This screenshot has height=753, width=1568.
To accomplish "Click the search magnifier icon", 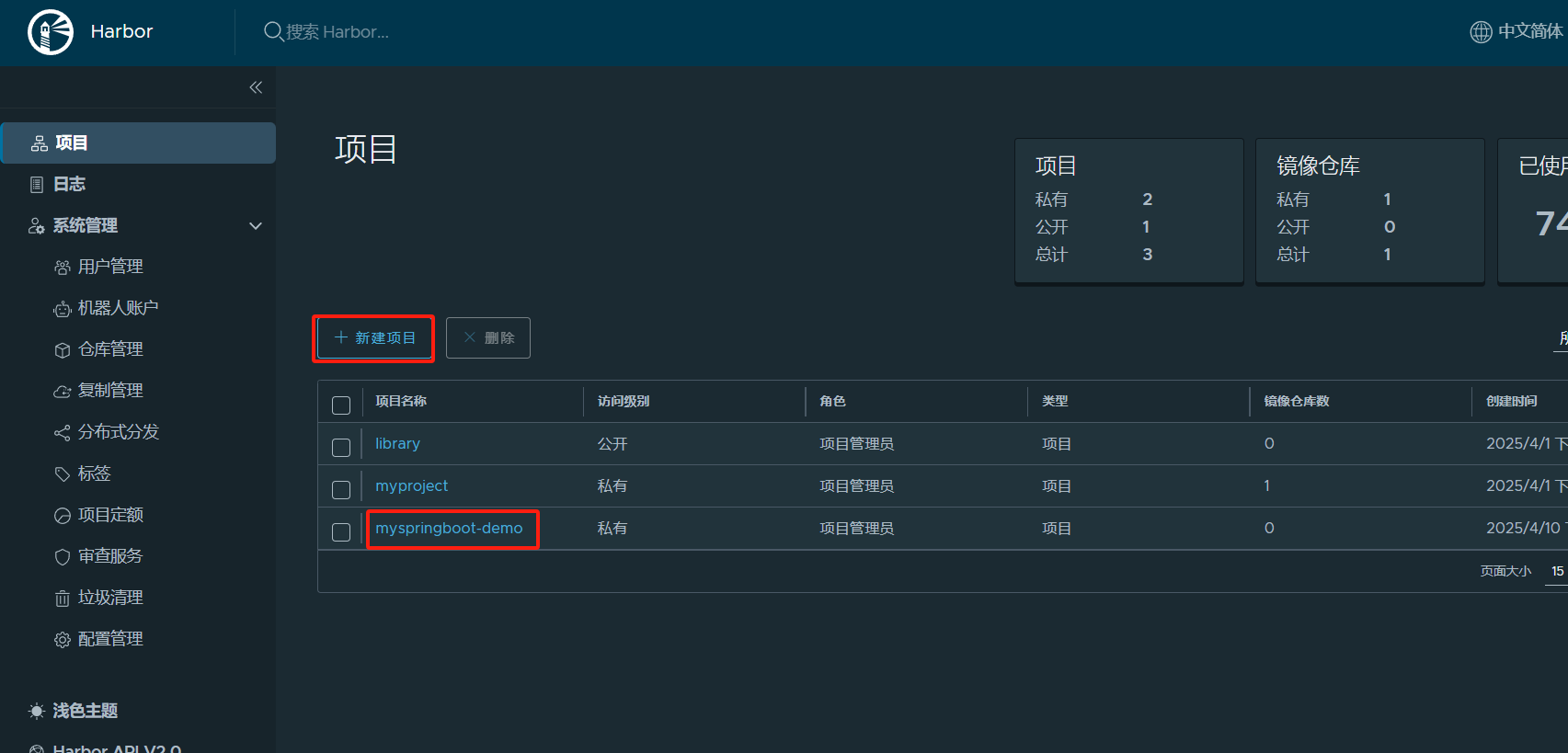I will point(273,31).
